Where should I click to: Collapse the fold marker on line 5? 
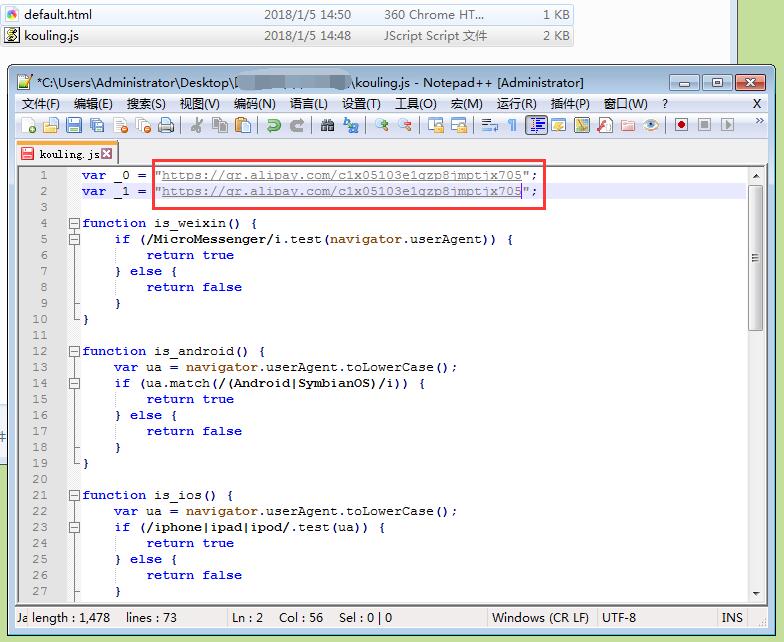[74, 239]
